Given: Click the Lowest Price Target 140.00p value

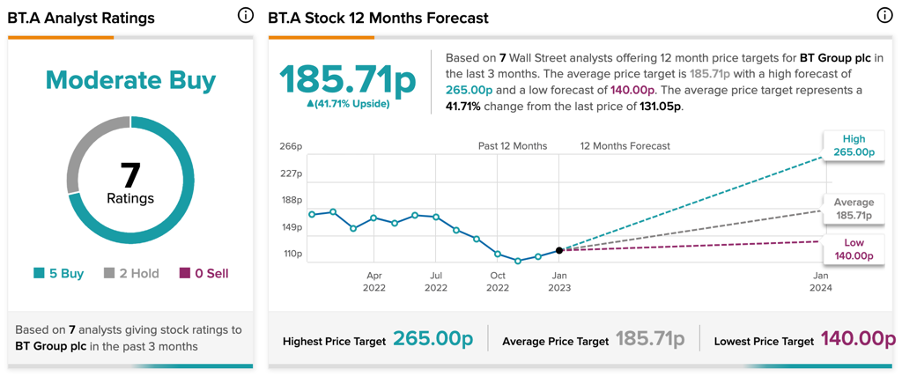Looking at the screenshot, I should point(858,339).
